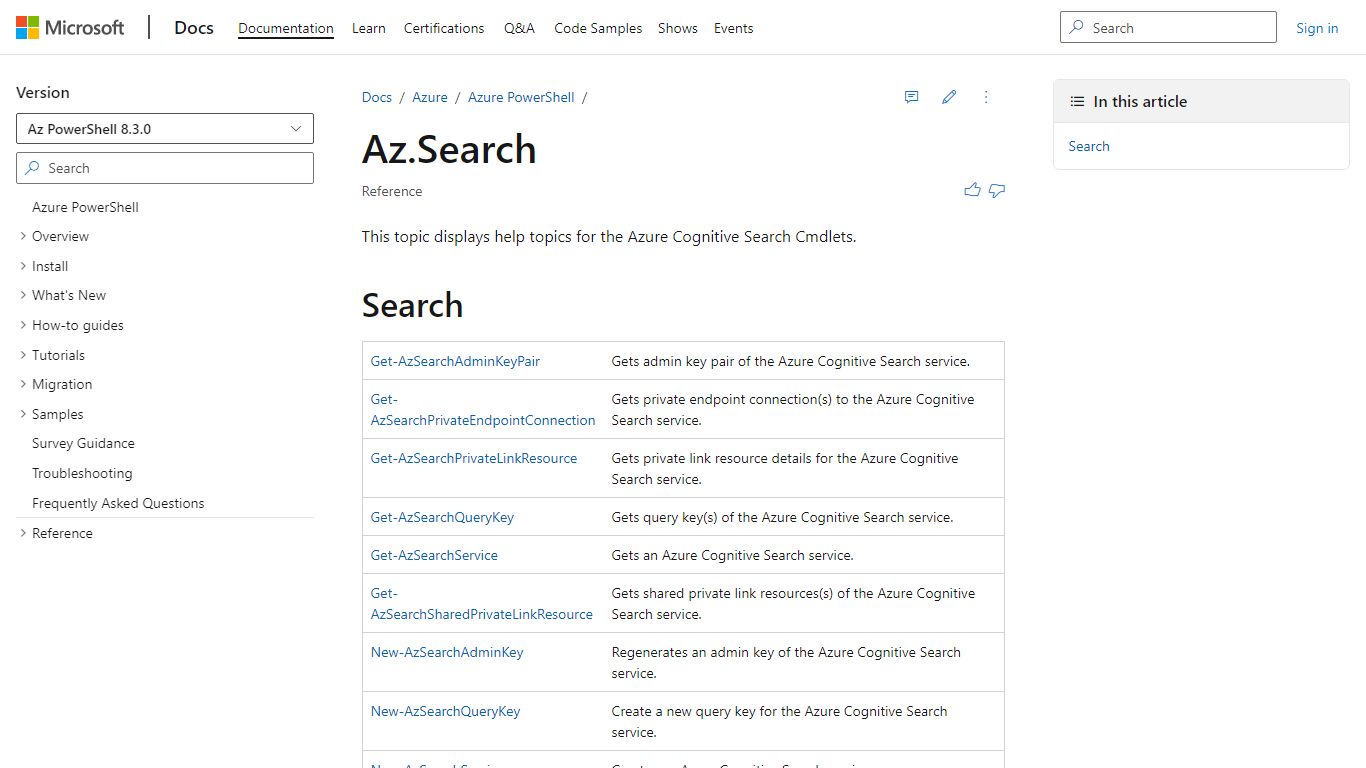Screen dimensions: 1366x768
Task: Expand the Samples tree node
Action: coord(23,414)
